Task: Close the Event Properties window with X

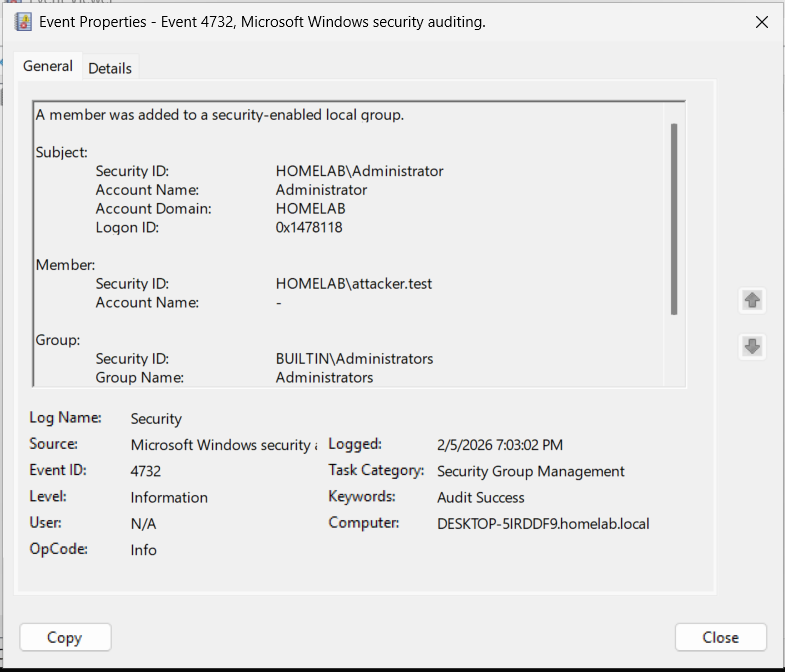Action: pyautogui.click(x=762, y=22)
